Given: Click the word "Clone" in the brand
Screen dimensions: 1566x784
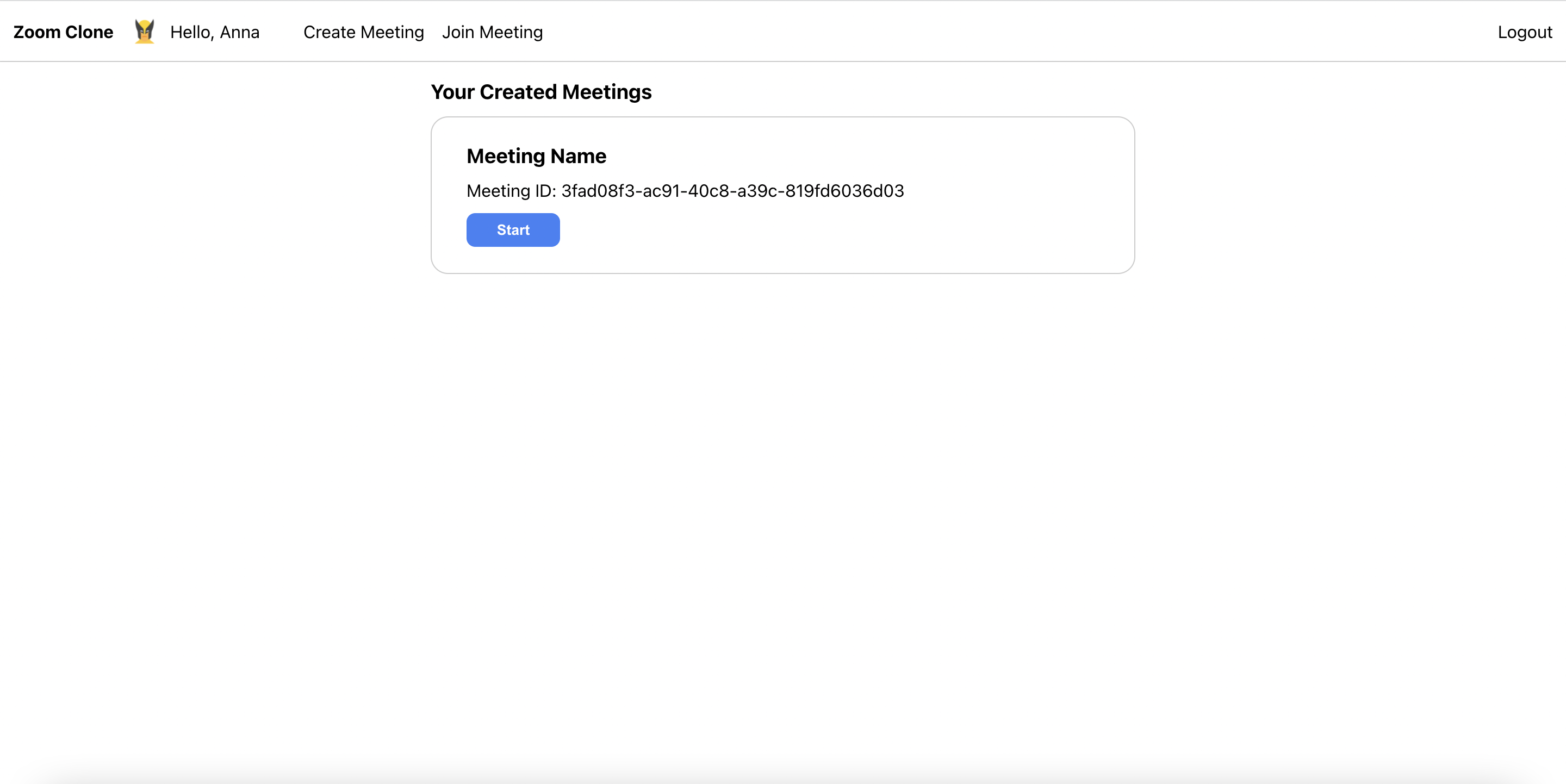Looking at the screenshot, I should [89, 32].
